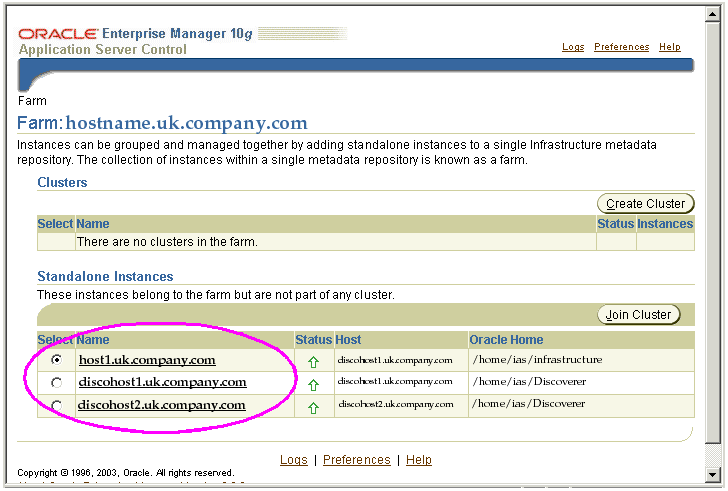This screenshot has width=728, height=491.
Task: Click the up status arrow for discohost1.uk.company.com
Action: [313, 385]
